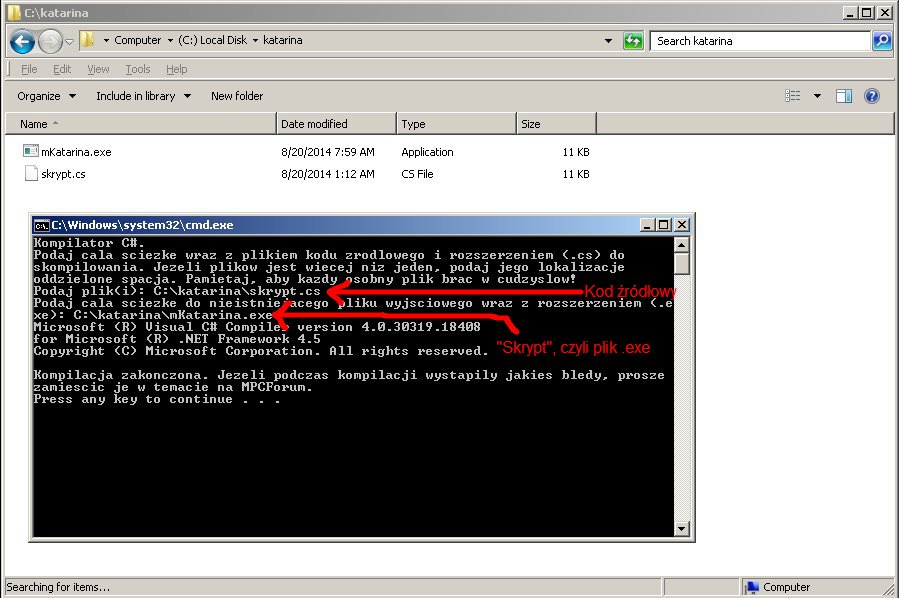Change view with the view mode icon
Screen dimensions: 899x598
(792, 96)
